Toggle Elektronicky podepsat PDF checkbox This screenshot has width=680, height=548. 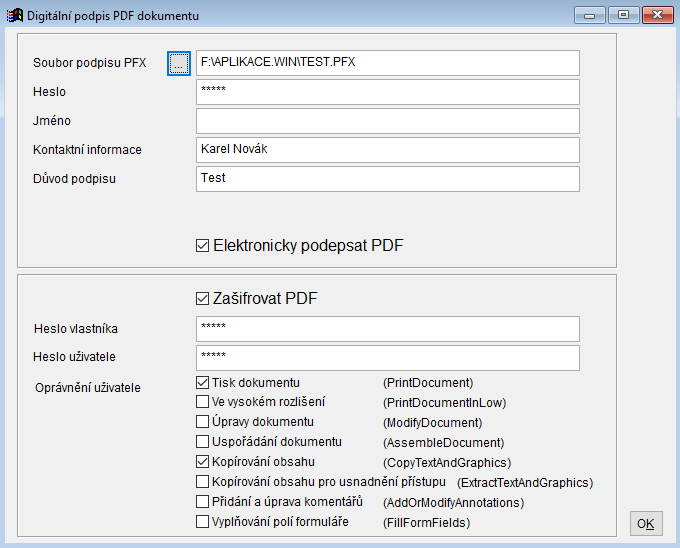[202, 246]
